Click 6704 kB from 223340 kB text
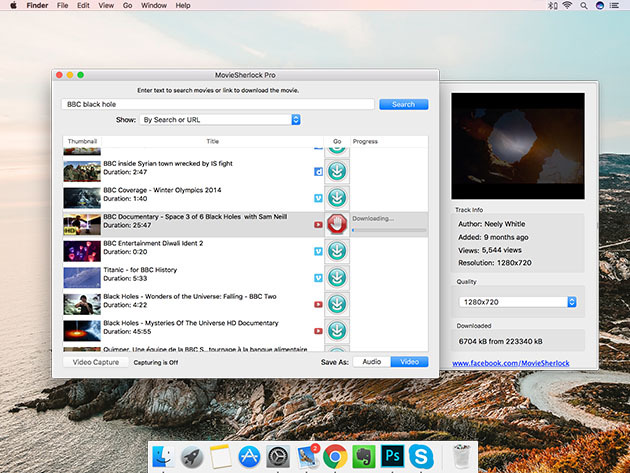 pyautogui.click(x=500, y=341)
